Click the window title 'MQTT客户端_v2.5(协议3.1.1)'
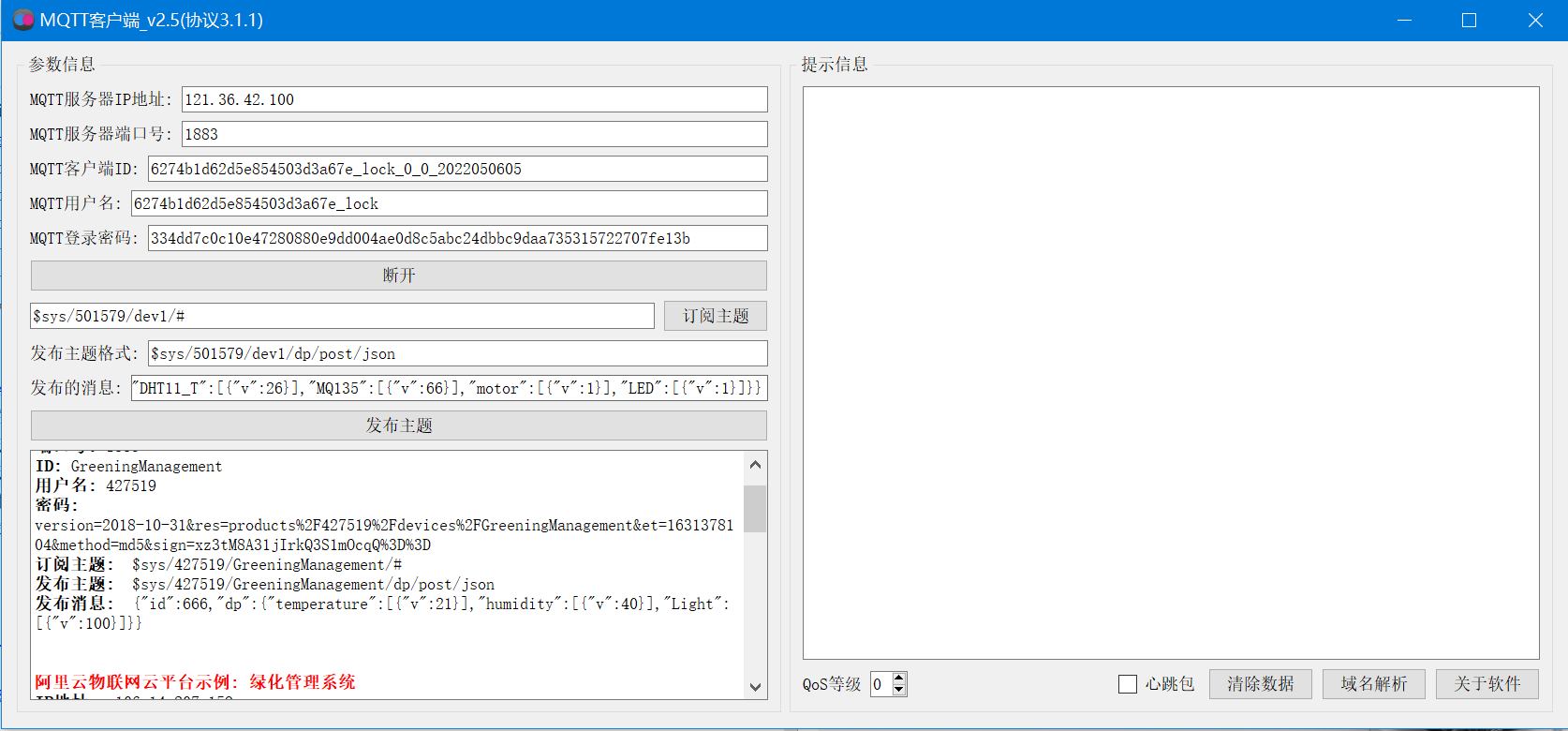The image size is (1568, 731). click(x=152, y=20)
